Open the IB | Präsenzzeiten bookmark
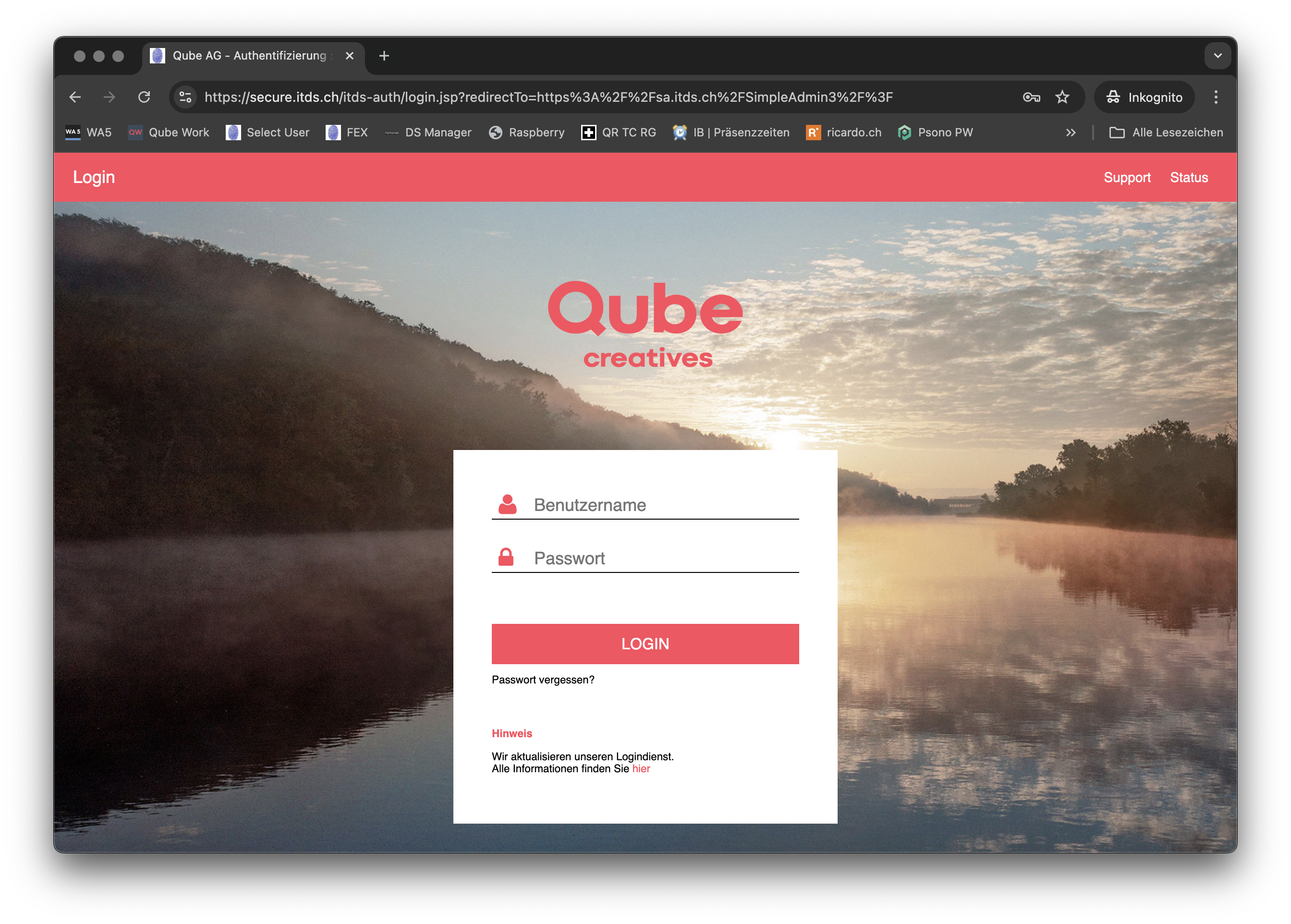Image resolution: width=1291 pixels, height=924 pixels. [731, 133]
